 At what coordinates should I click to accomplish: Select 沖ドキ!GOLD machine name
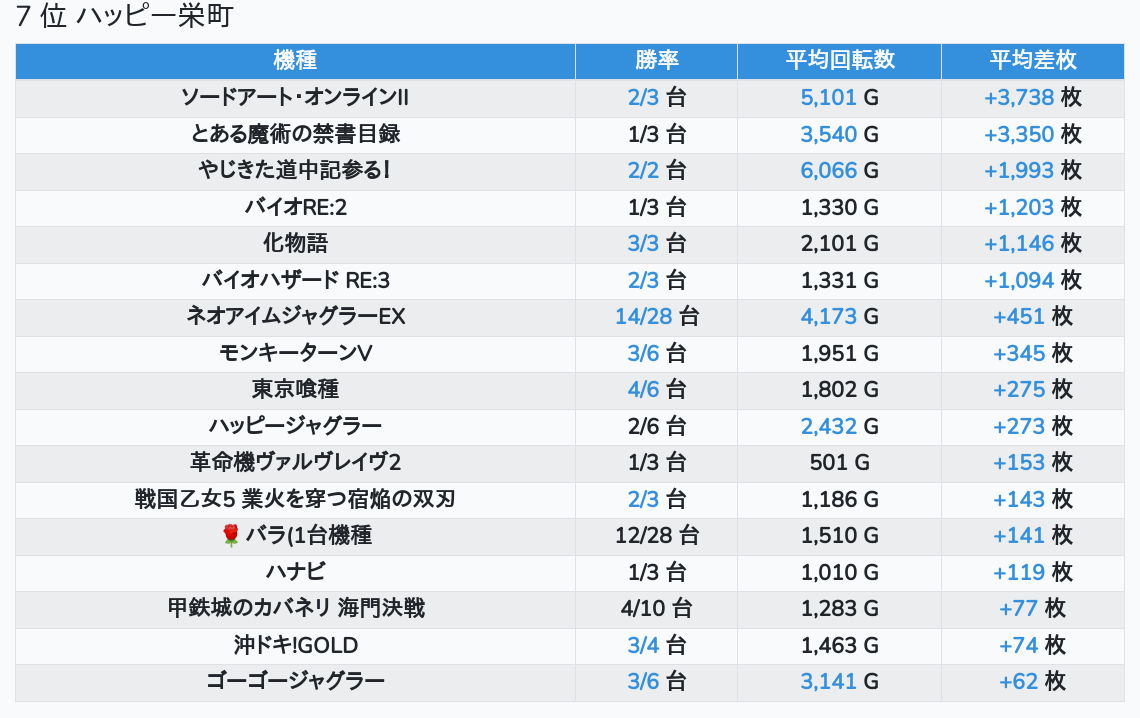(295, 645)
